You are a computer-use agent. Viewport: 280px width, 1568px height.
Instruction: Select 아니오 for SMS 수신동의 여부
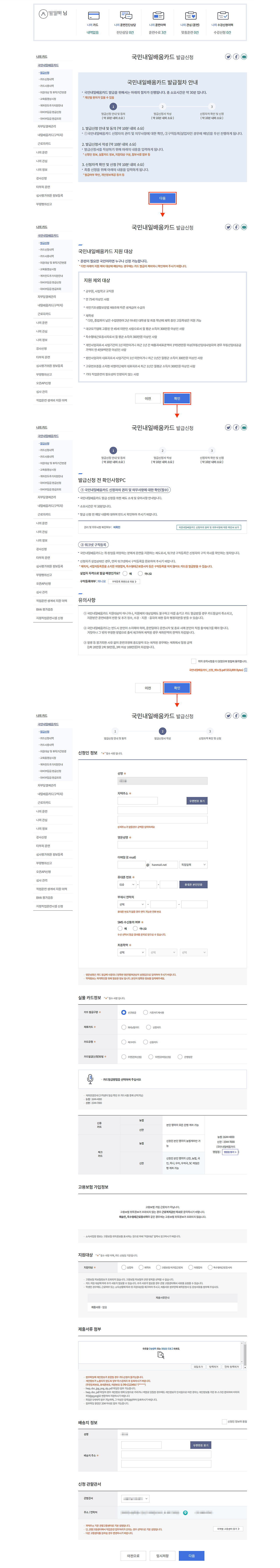tap(135, 928)
